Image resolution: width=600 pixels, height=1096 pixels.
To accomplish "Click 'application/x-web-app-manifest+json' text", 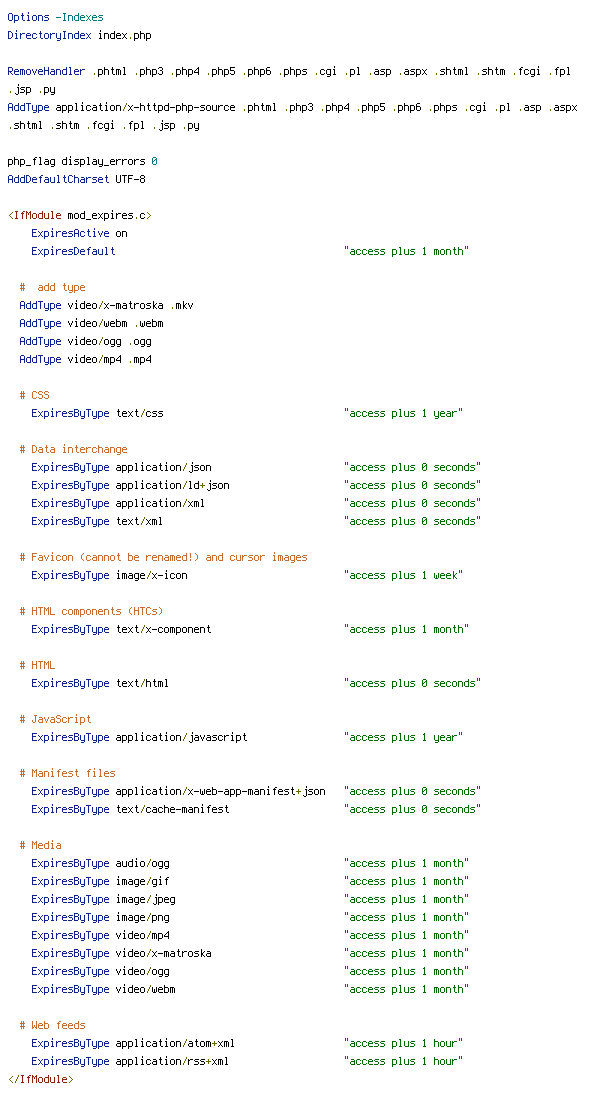I will 220,792.
